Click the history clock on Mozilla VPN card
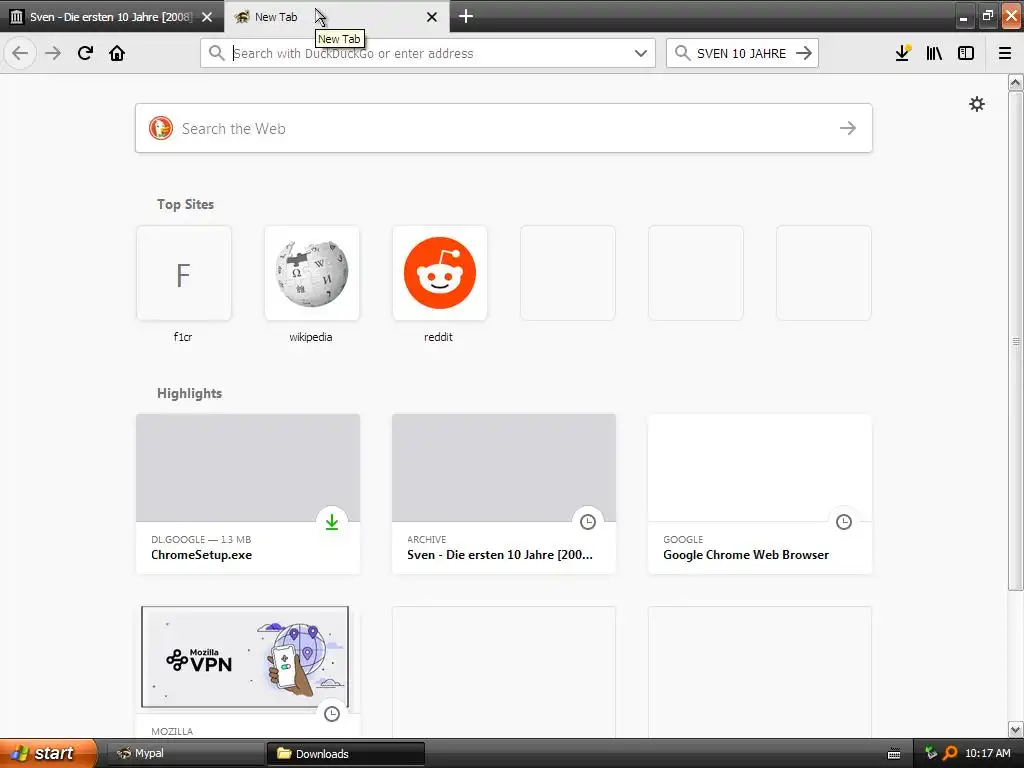This screenshot has height=768, width=1024. point(332,714)
